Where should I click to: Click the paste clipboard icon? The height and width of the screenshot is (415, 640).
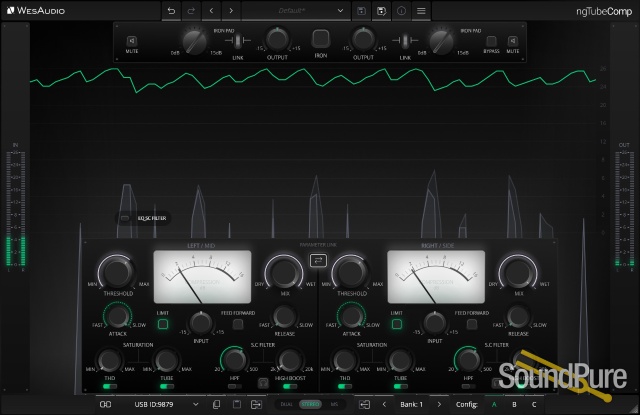237,404
